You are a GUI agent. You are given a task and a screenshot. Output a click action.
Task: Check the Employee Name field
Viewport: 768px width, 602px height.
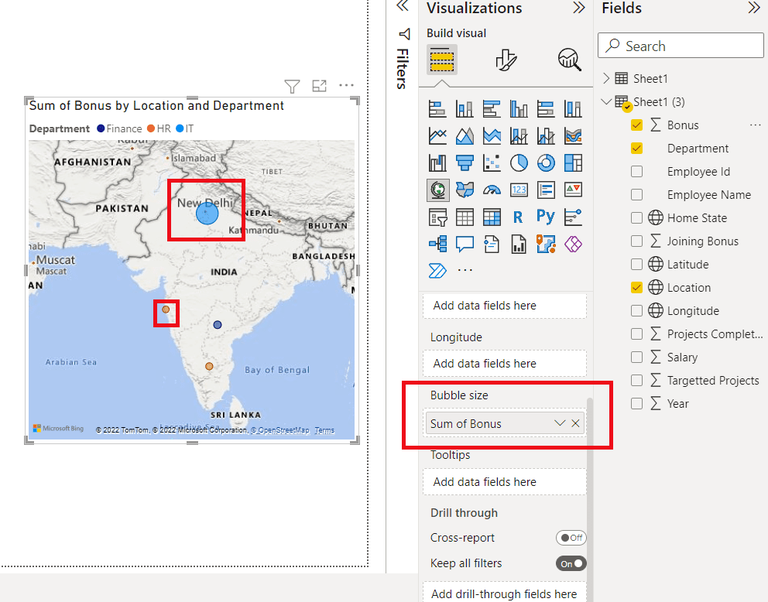[636, 194]
